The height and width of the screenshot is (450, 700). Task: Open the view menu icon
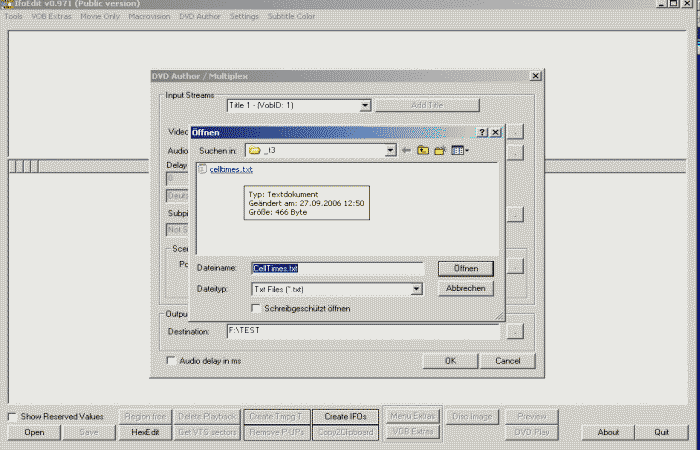459,151
